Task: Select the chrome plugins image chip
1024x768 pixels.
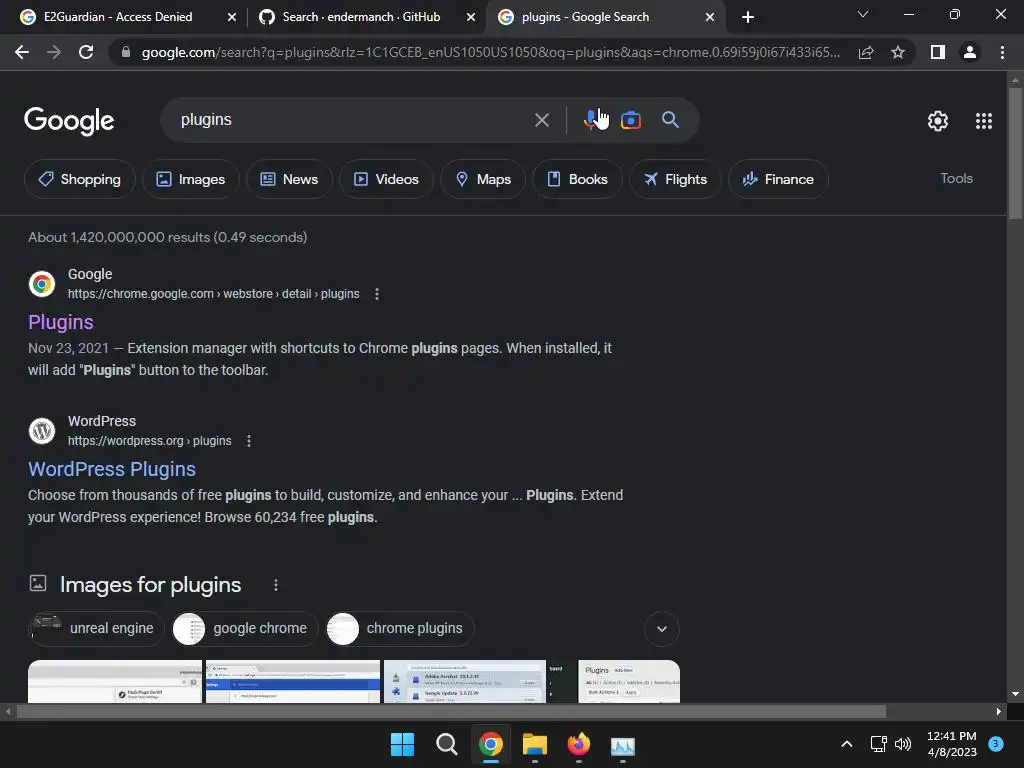Action: pos(400,629)
